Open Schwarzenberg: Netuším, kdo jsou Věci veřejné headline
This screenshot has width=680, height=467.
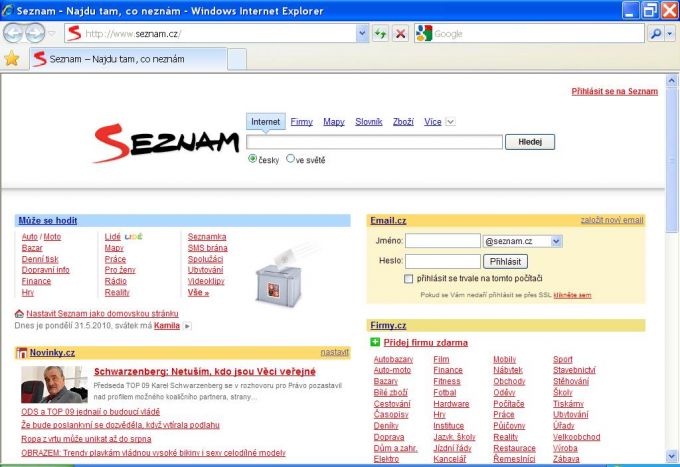pyautogui.click(x=205, y=372)
